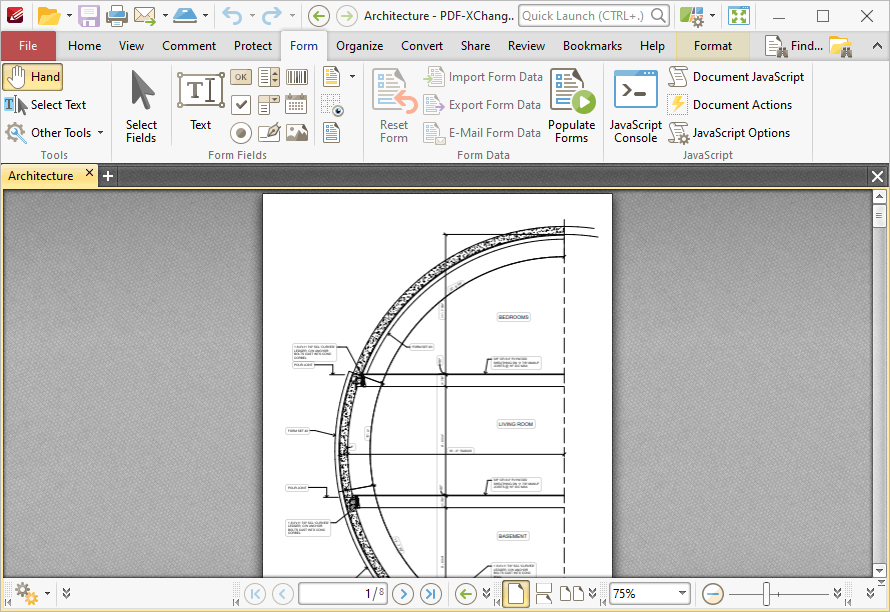Switch to single page layout
The width and height of the screenshot is (890, 612).
pos(516,594)
